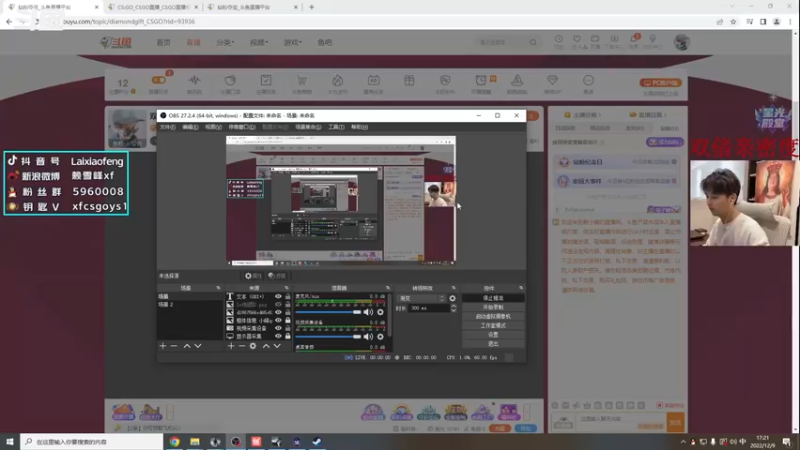This screenshot has width=800, height=450.
Task: Move source up in OBS sources panel
Action: point(266,346)
